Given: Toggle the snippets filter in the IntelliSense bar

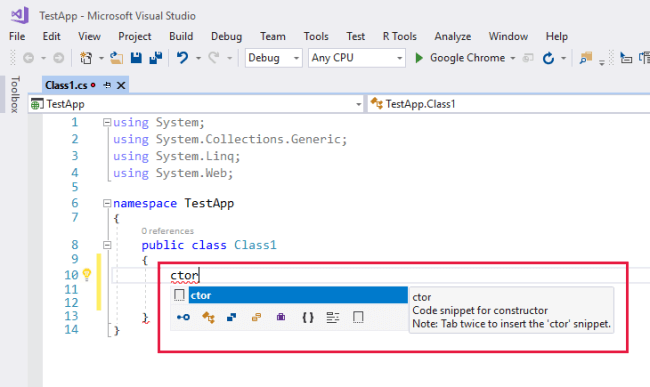Looking at the screenshot, I should pyautogui.click(x=358, y=317).
